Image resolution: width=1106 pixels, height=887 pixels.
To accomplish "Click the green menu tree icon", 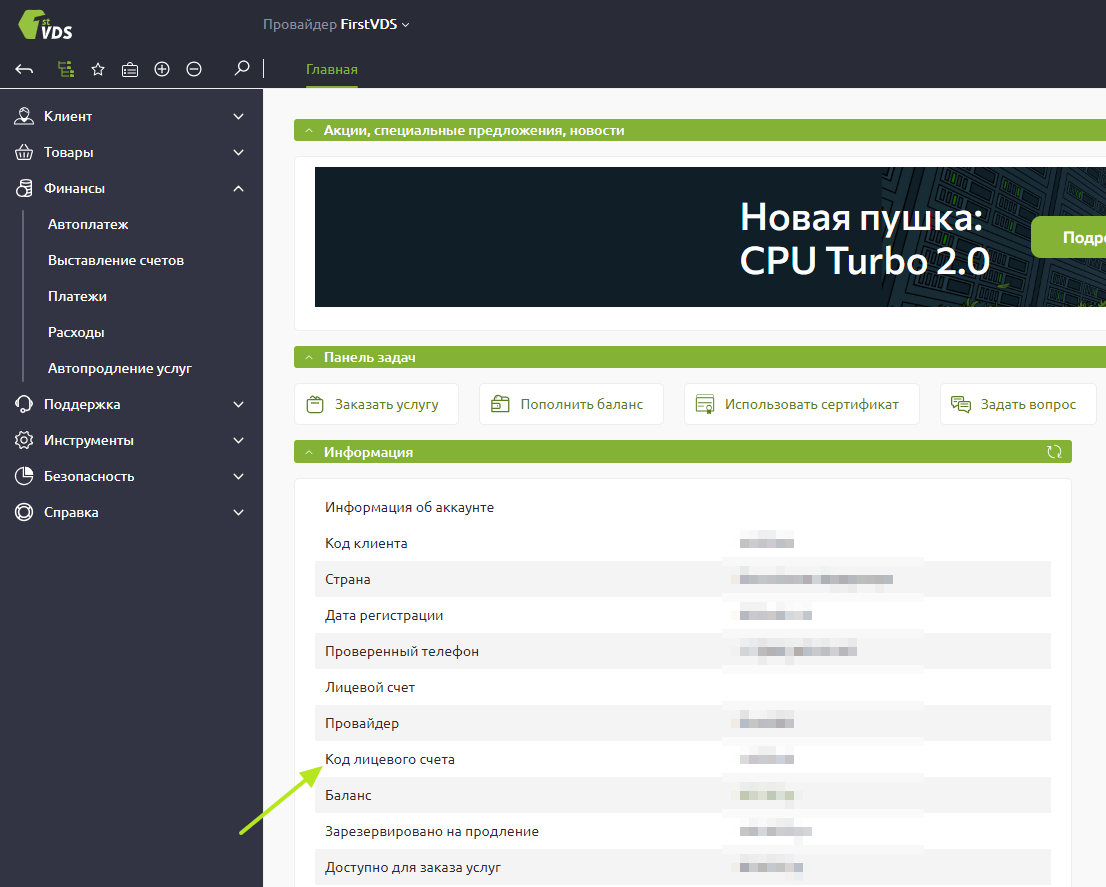I will [66, 69].
